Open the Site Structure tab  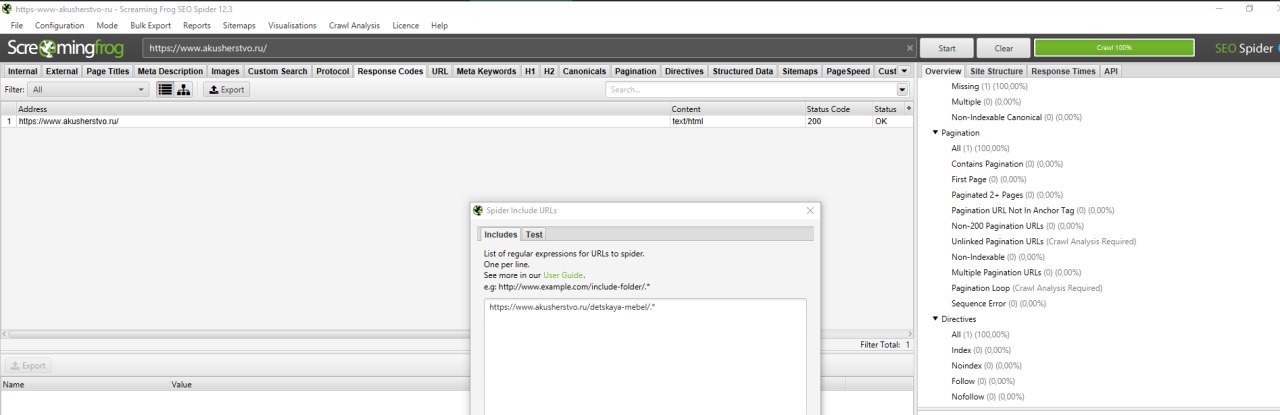[996, 71]
